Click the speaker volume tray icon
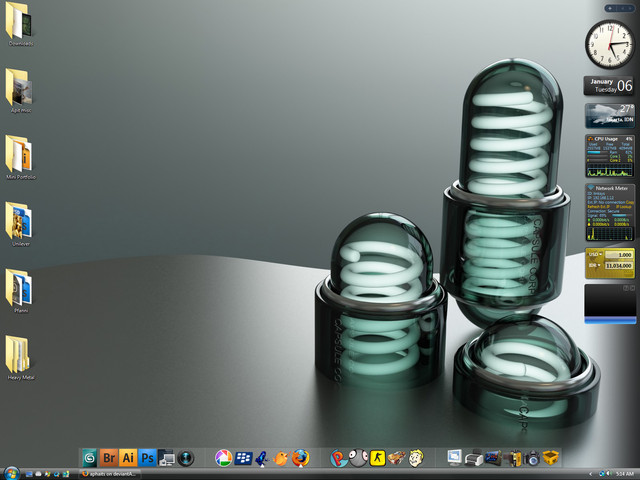 coord(609,473)
